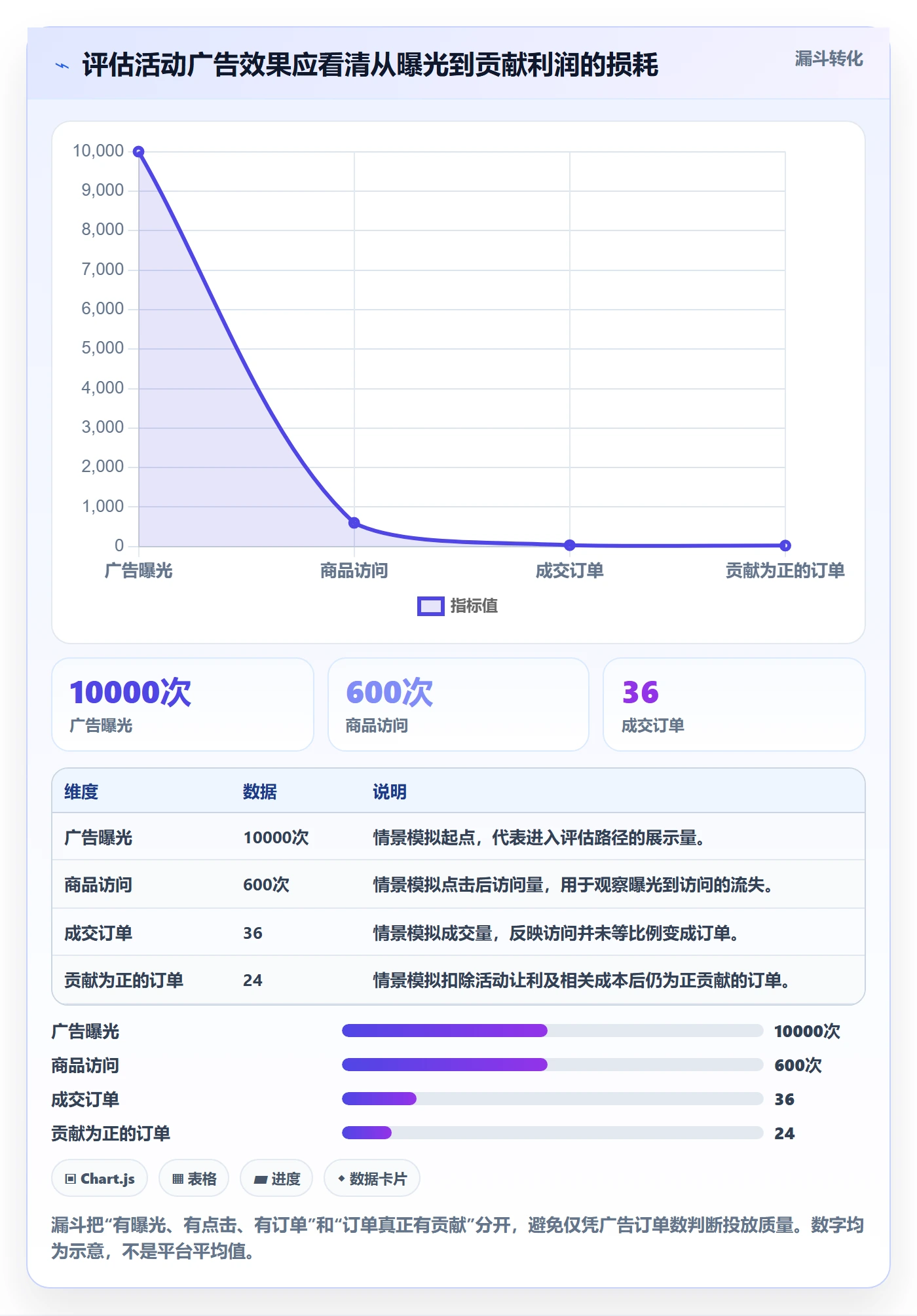The height and width of the screenshot is (1316, 917).
Task: Select the 36 成交订单 data card
Action: (734, 704)
